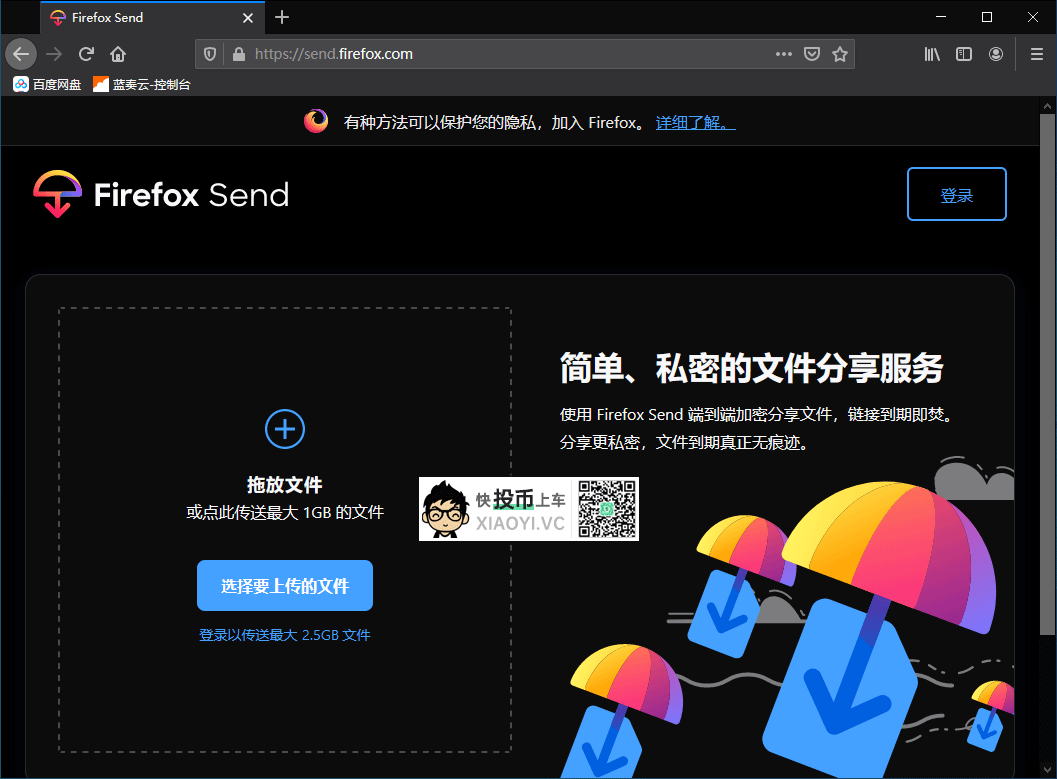The image size is (1057, 779).
Task: Open the browser home page icon
Action: coord(118,54)
